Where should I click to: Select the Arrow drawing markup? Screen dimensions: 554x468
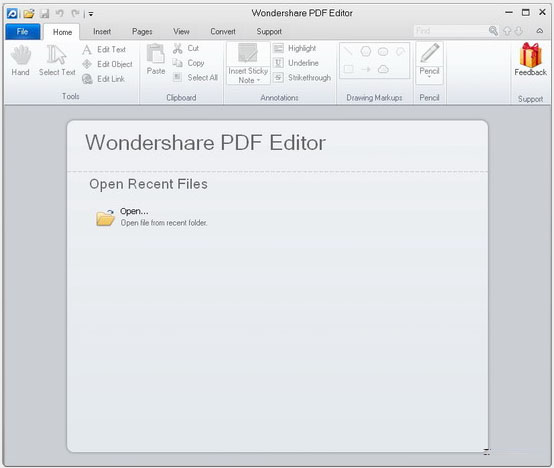coord(366,69)
